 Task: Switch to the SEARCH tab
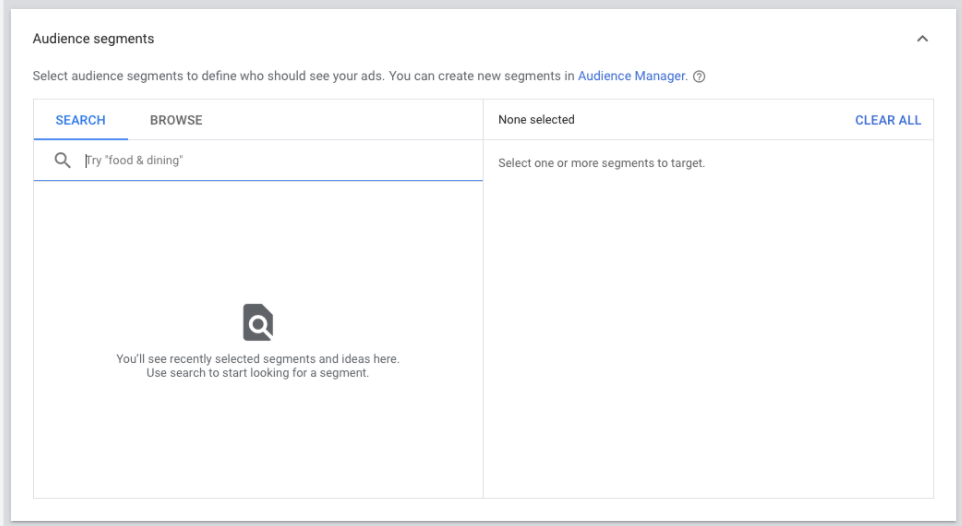click(x=80, y=120)
